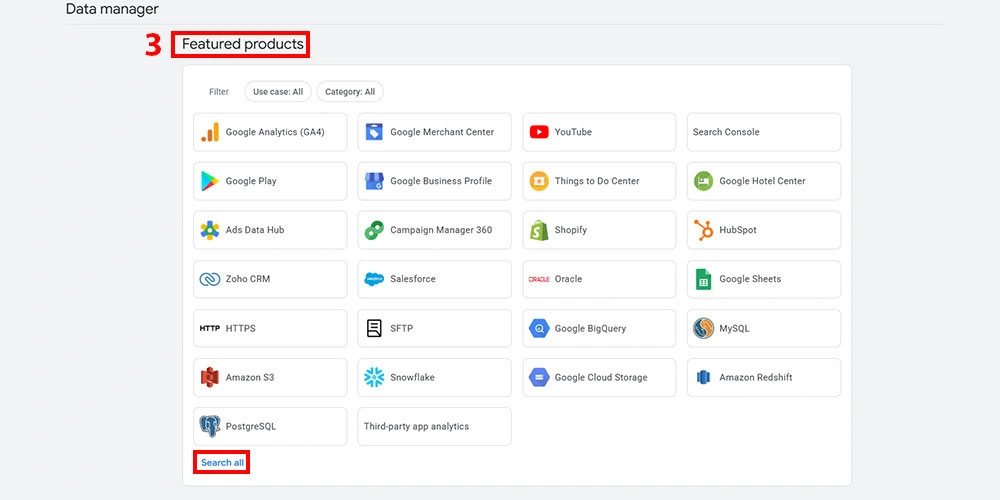Click the PostgreSQL elephant icon
1000x500 pixels.
210,426
